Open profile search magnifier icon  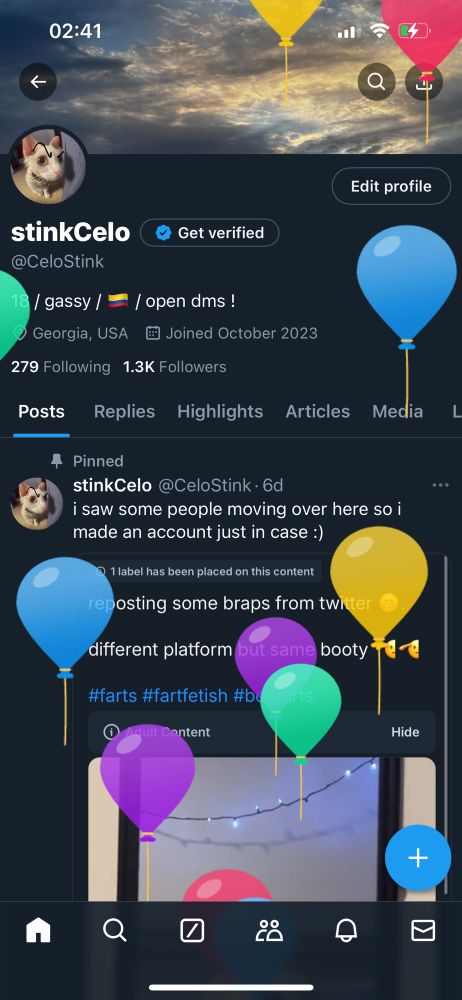click(x=376, y=82)
